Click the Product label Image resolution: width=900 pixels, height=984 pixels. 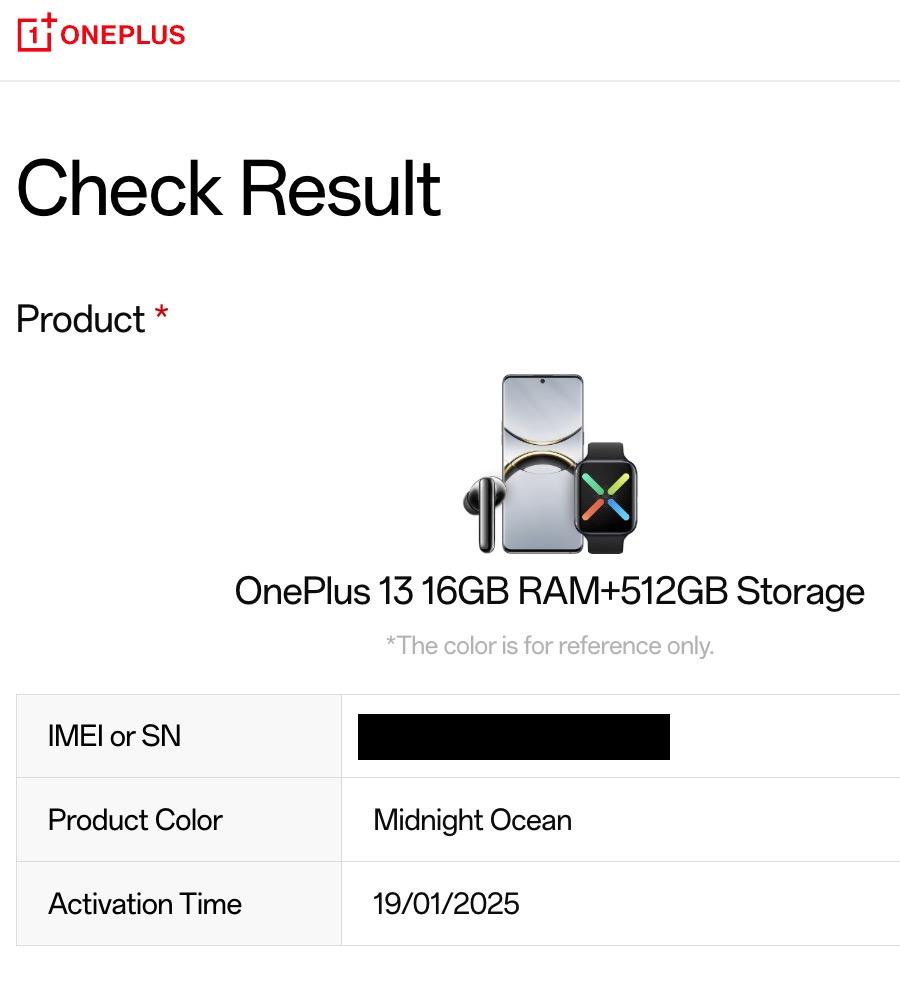tap(81, 320)
